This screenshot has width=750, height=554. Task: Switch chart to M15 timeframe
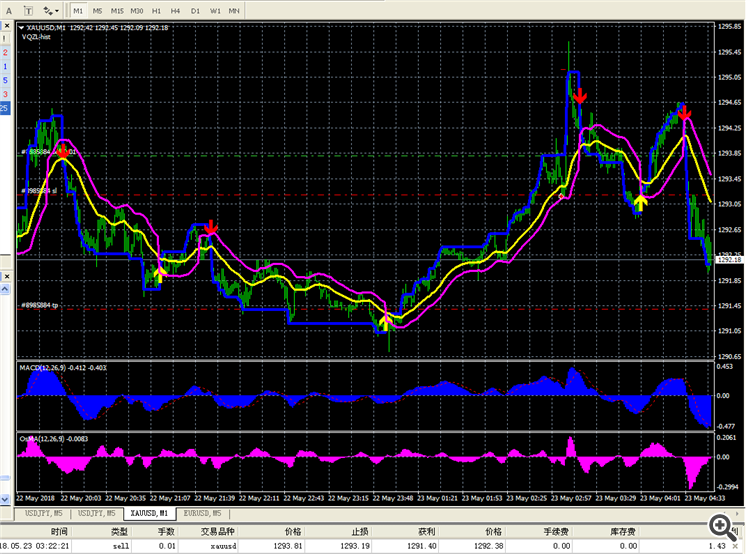pyautogui.click(x=117, y=10)
